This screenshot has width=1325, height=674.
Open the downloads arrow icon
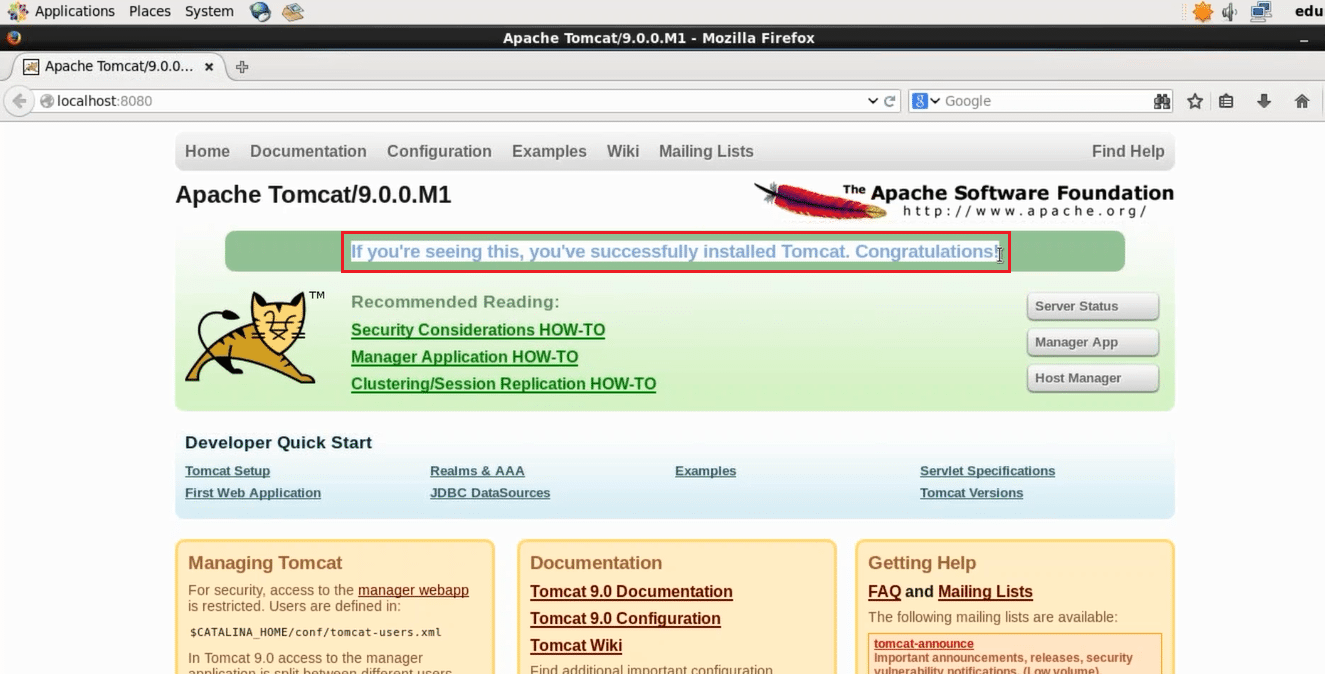click(1264, 101)
